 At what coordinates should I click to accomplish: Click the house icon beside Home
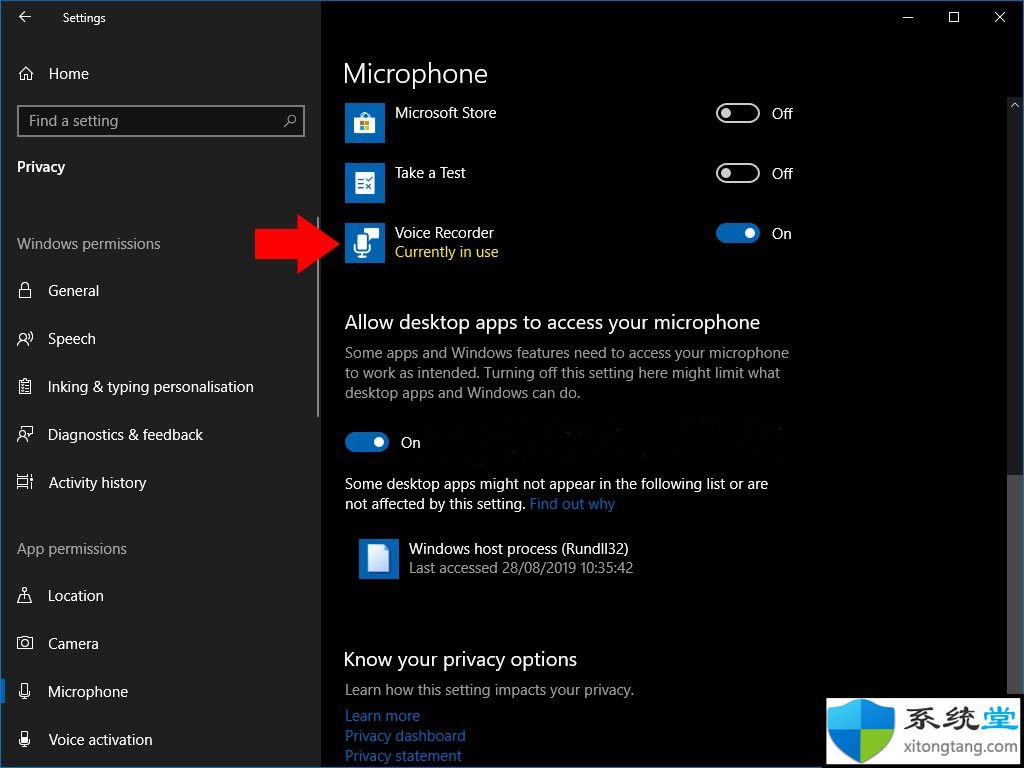[26, 74]
